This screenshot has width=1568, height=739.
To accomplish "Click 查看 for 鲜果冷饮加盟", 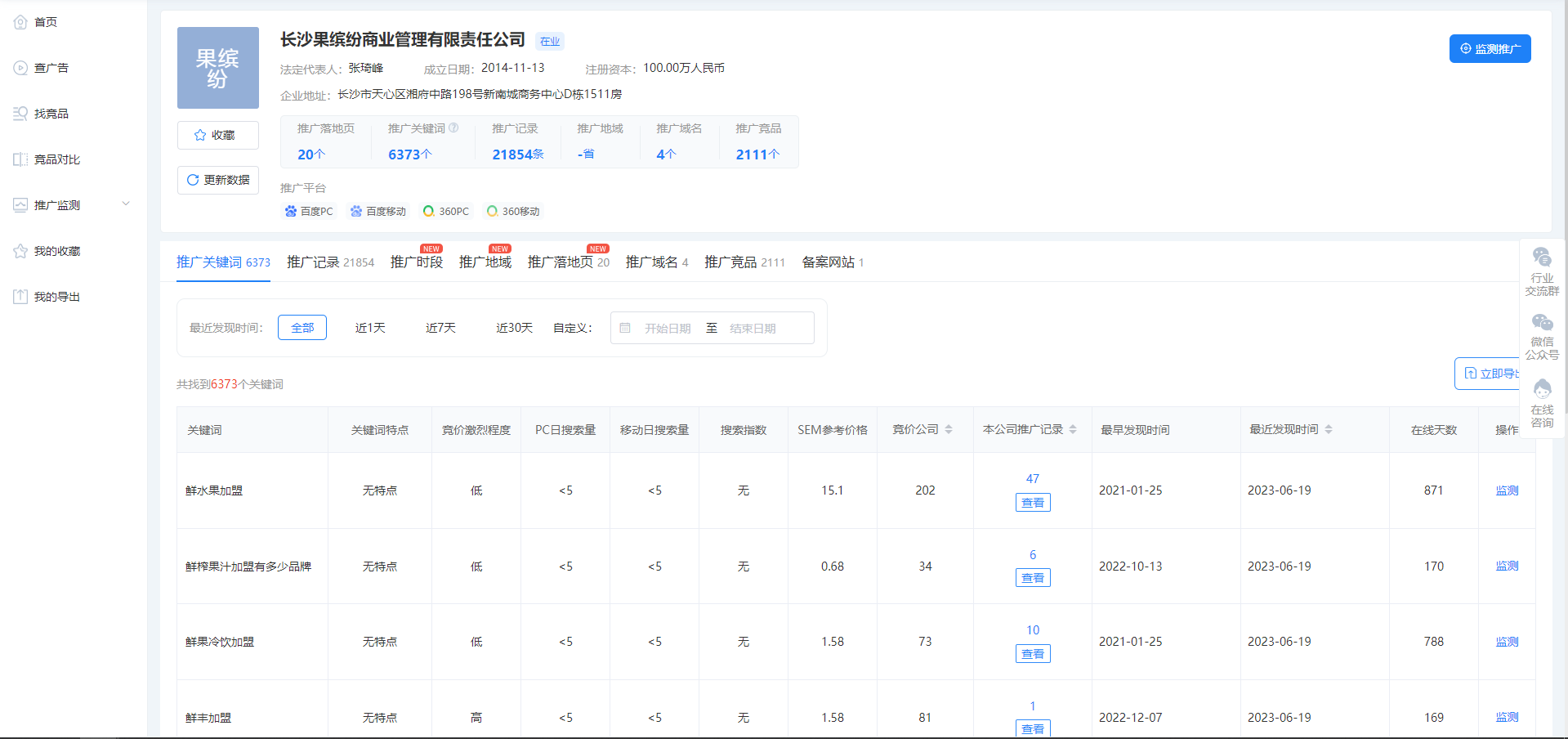I will pos(1033,654).
